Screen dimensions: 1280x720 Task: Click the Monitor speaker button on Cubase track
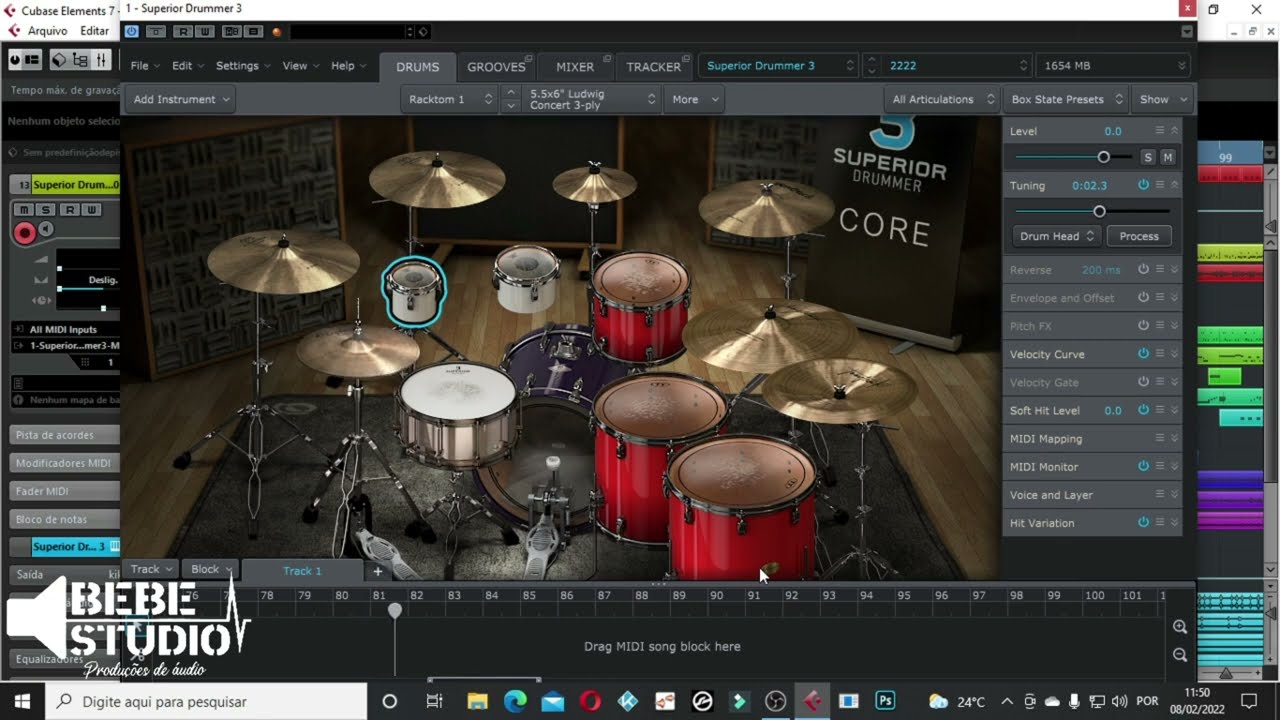(45, 230)
